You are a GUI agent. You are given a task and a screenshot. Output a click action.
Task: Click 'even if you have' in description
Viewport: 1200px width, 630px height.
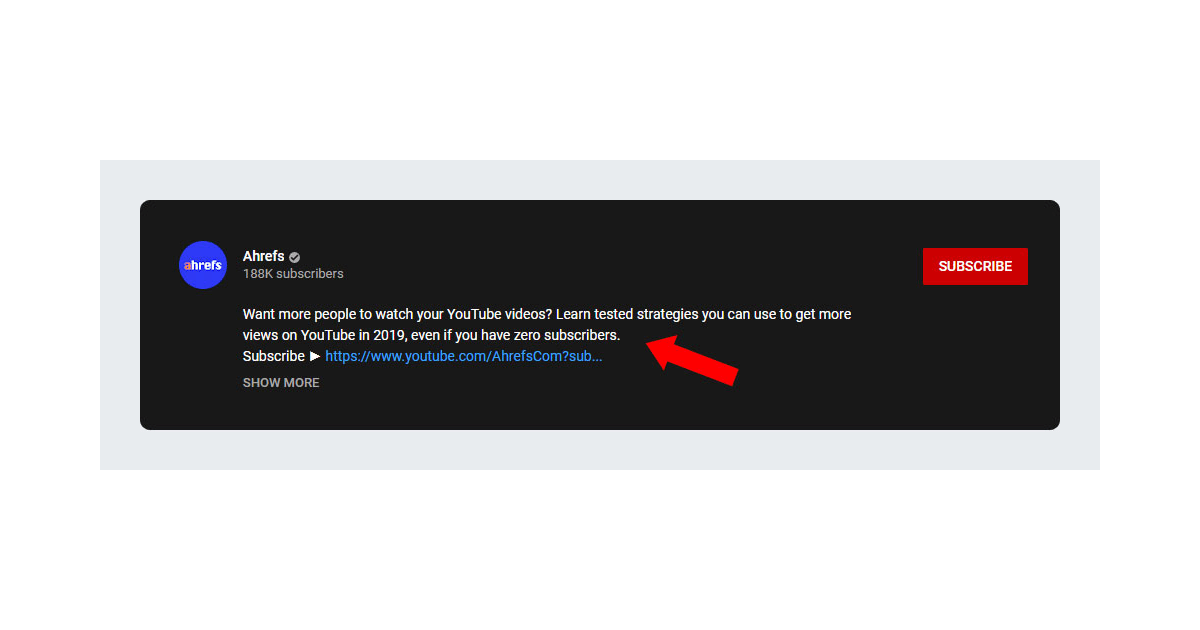tap(461, 335)
